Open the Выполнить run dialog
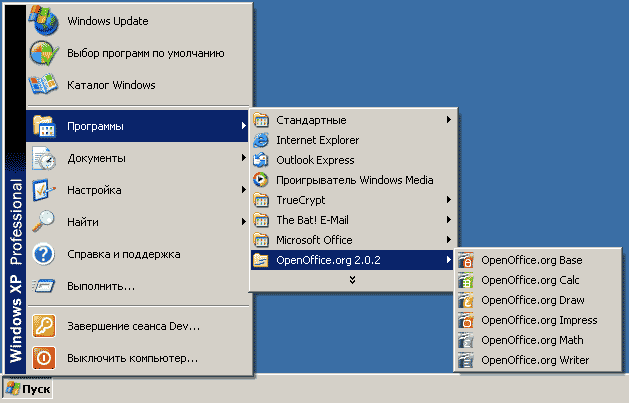629x403 pixels. 101,286
